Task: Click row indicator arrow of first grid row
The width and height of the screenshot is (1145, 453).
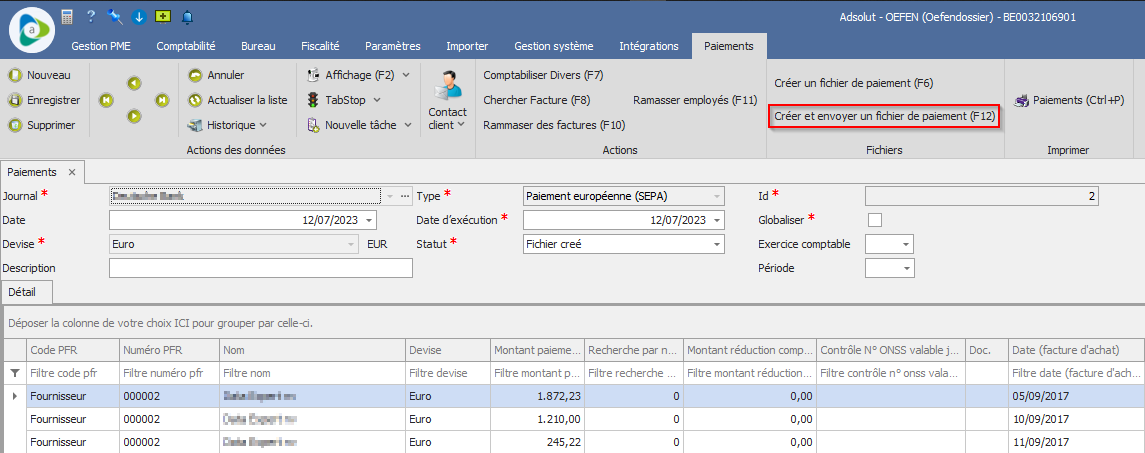Action: (x=15, y=397)
